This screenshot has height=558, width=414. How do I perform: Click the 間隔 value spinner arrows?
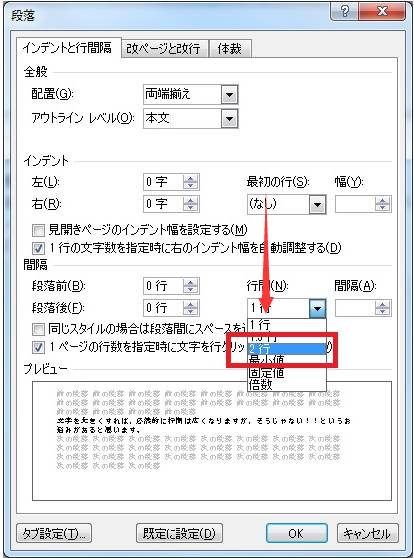coord(383,308)
